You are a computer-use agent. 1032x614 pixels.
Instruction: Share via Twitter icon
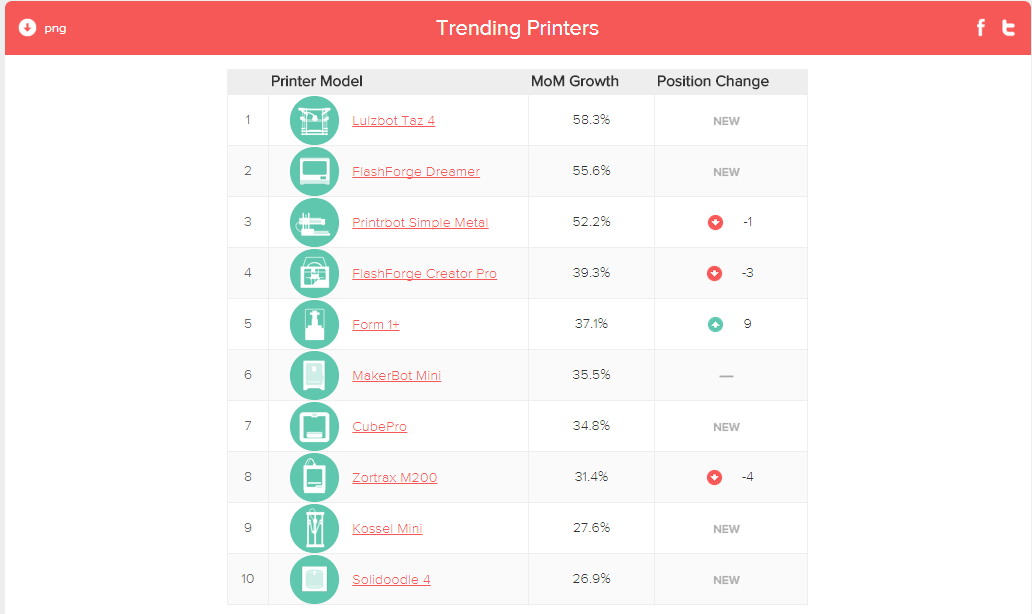click(x=1008, y=28)
